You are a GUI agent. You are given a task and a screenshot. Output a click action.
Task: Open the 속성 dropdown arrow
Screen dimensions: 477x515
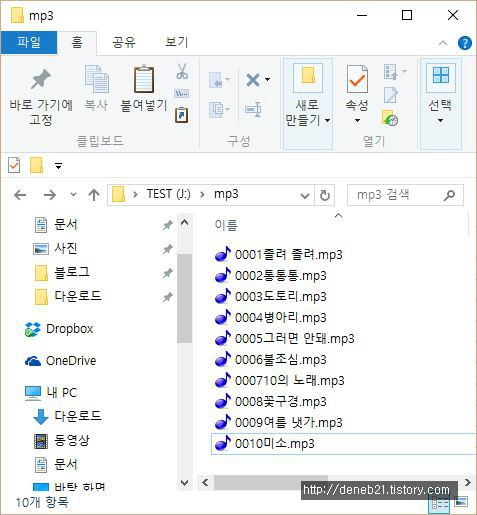click(x=357, y=120)
